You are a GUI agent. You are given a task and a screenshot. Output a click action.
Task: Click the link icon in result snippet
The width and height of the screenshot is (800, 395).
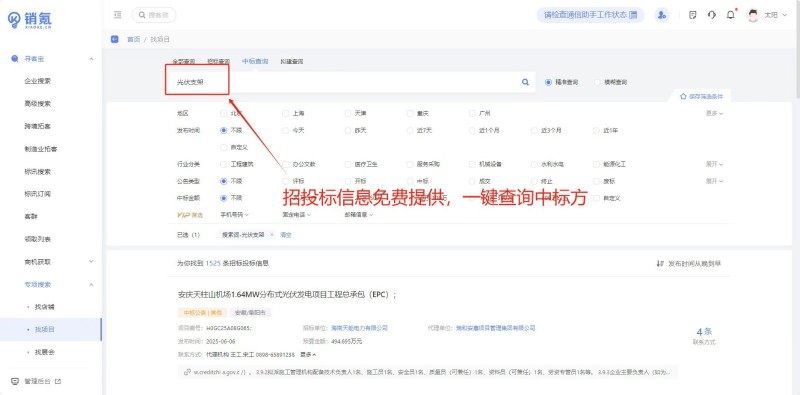(187, 372)
